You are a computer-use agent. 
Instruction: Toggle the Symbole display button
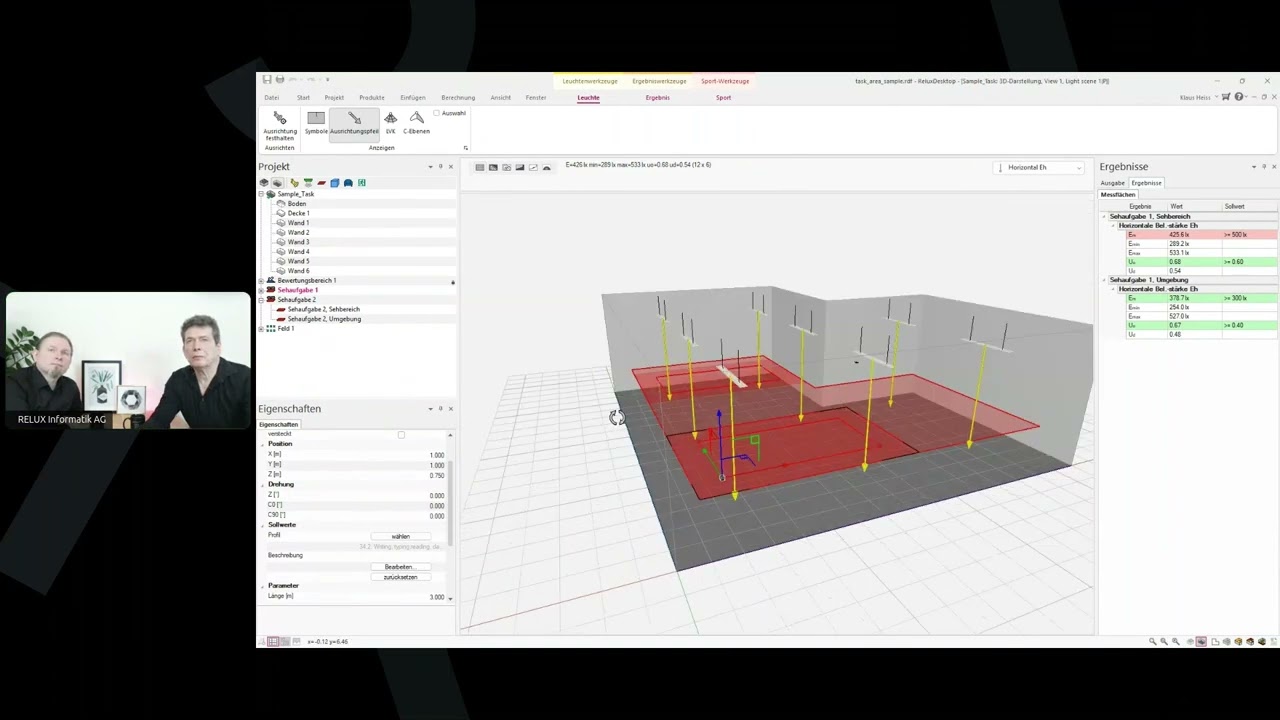(x=316, y=123)
